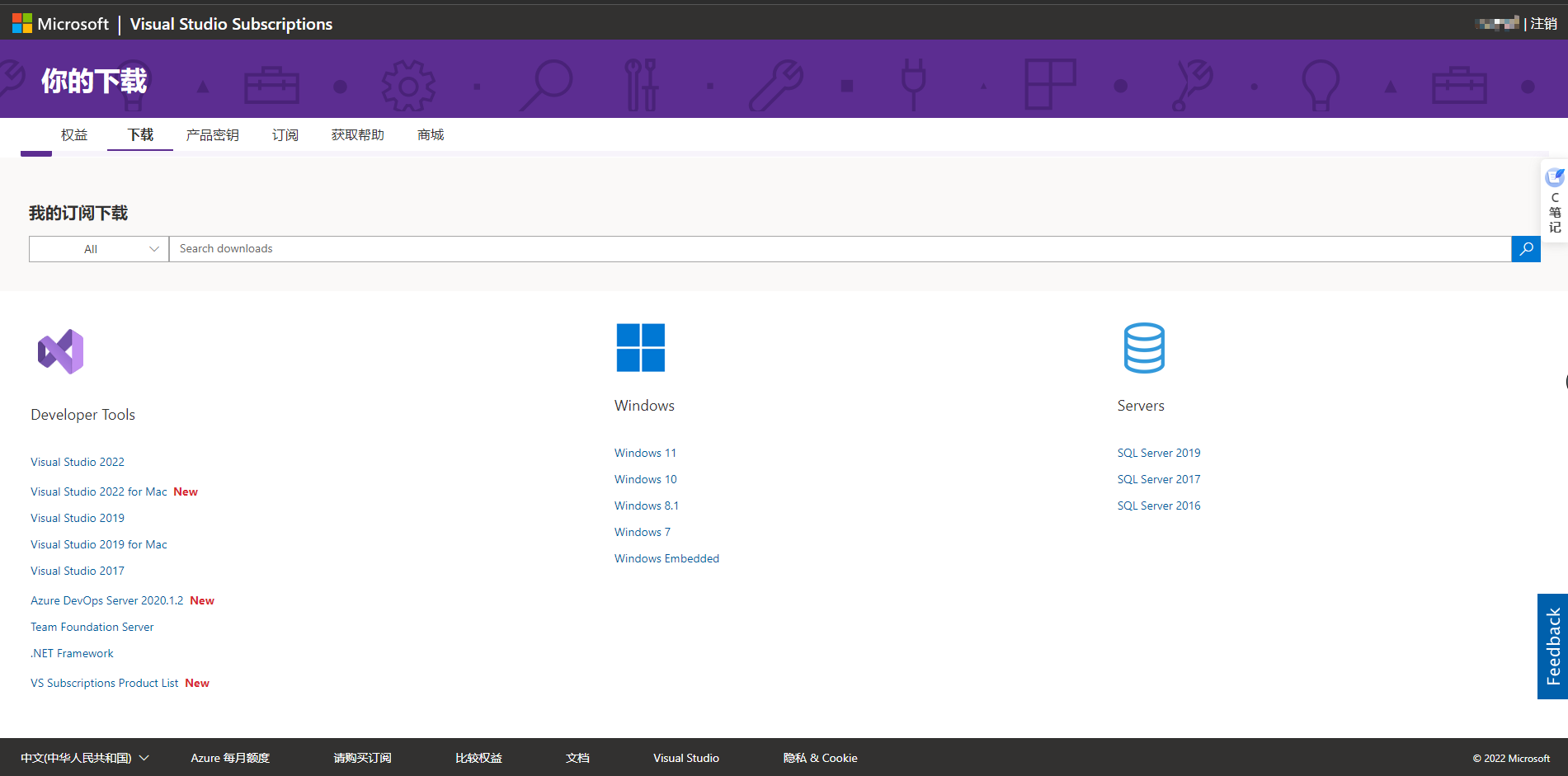Open footer link 请购买订阅
The height and width of the screenshot is (776, 1568).
click(362, 758)
